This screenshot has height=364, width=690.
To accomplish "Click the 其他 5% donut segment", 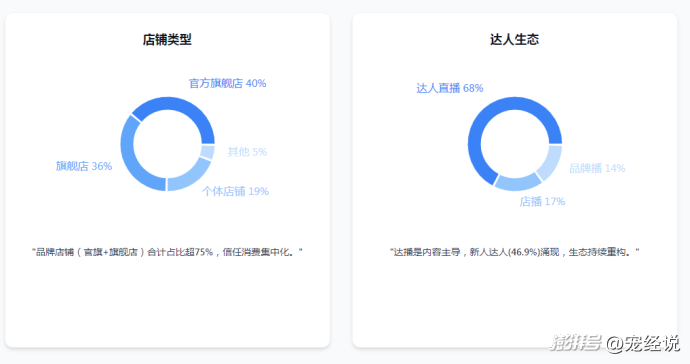I will click(207, 152).
